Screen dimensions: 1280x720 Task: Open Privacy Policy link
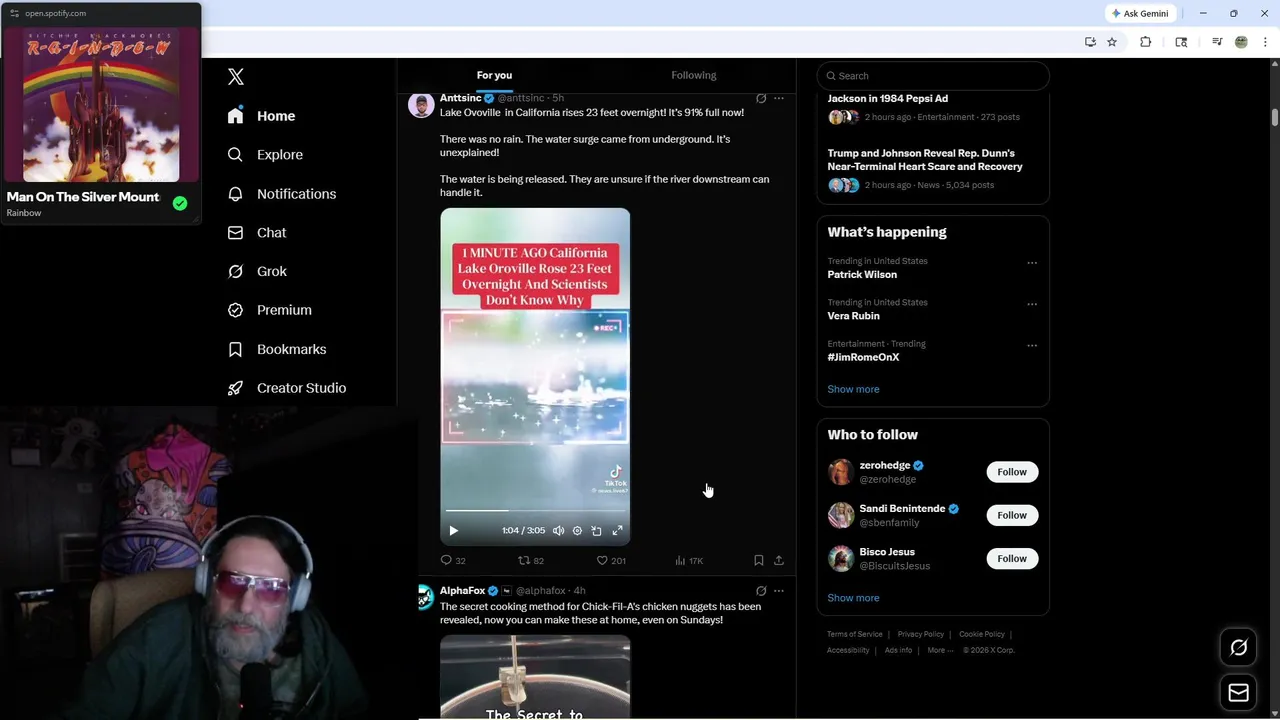pos(920,634)
